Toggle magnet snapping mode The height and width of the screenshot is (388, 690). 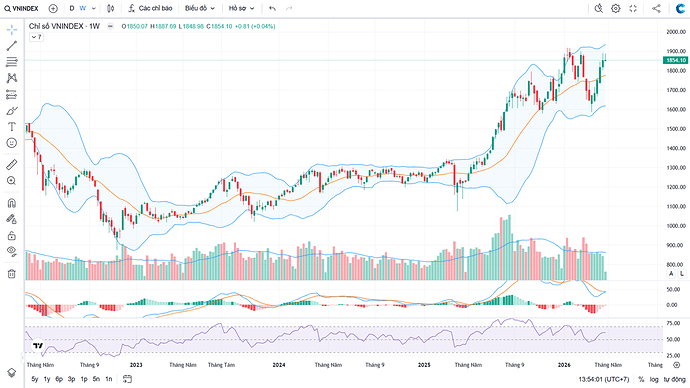point(12,203)
